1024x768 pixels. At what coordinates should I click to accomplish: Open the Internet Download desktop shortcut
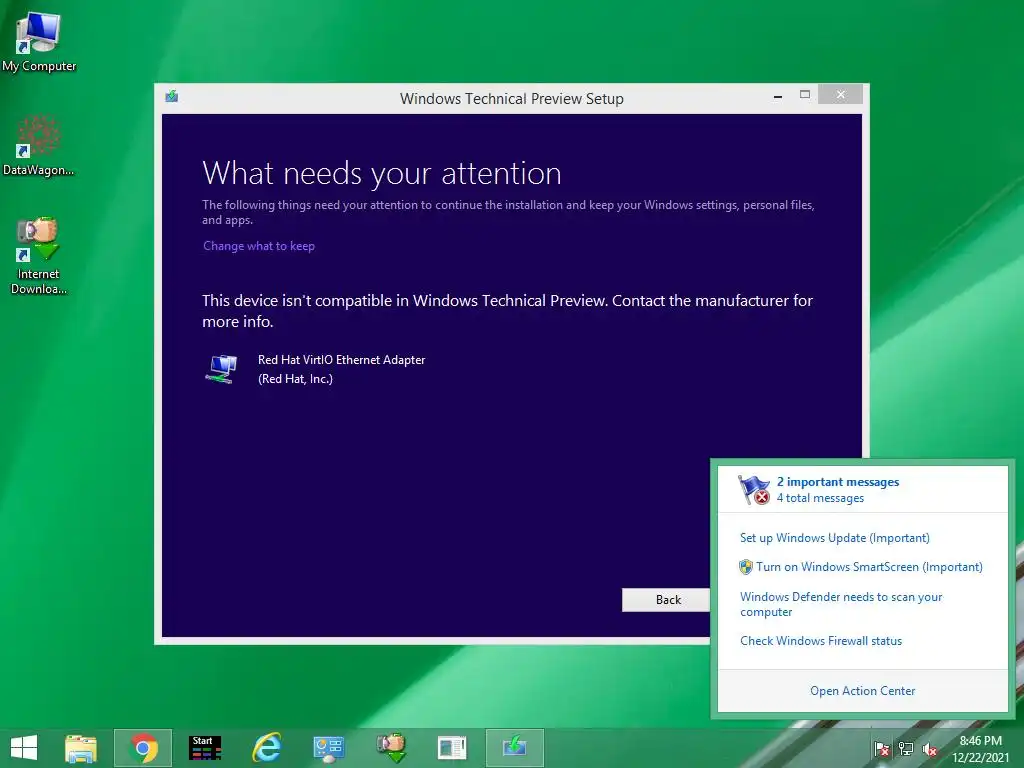pos(39,255)
